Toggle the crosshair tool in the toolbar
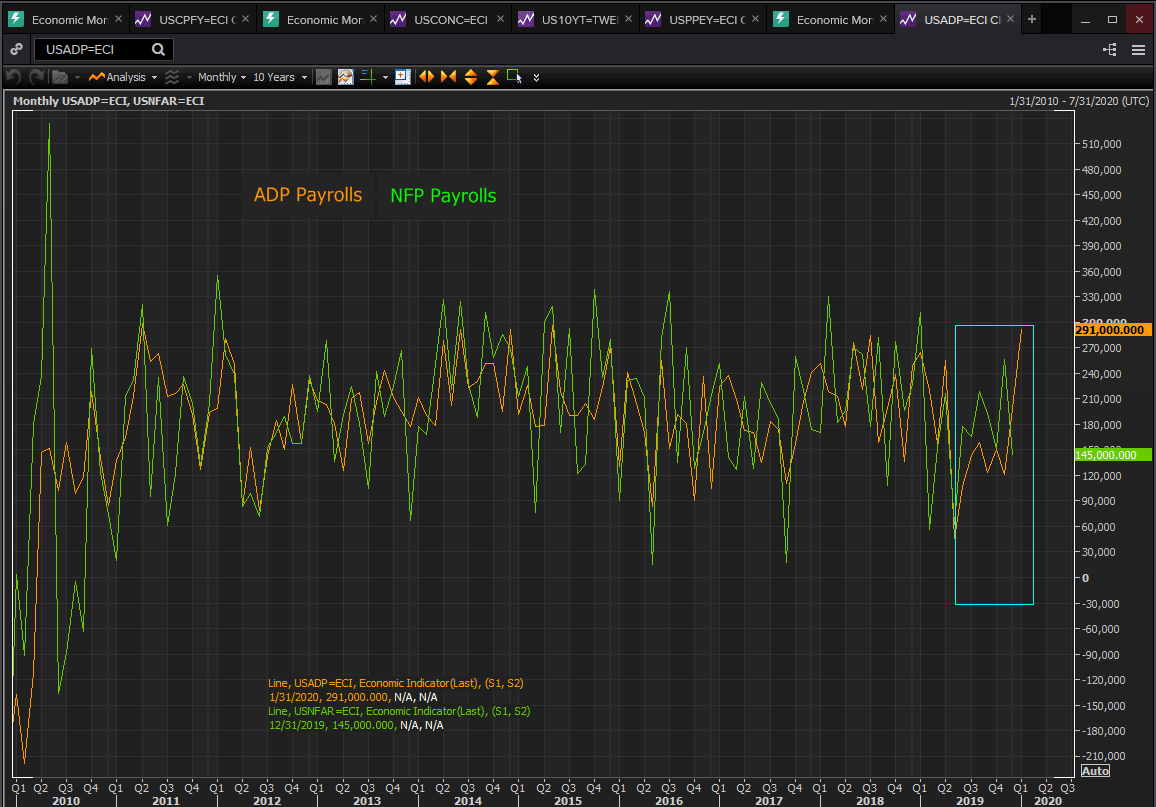Viewport: 1156px width, 807px height. [367, 77]
